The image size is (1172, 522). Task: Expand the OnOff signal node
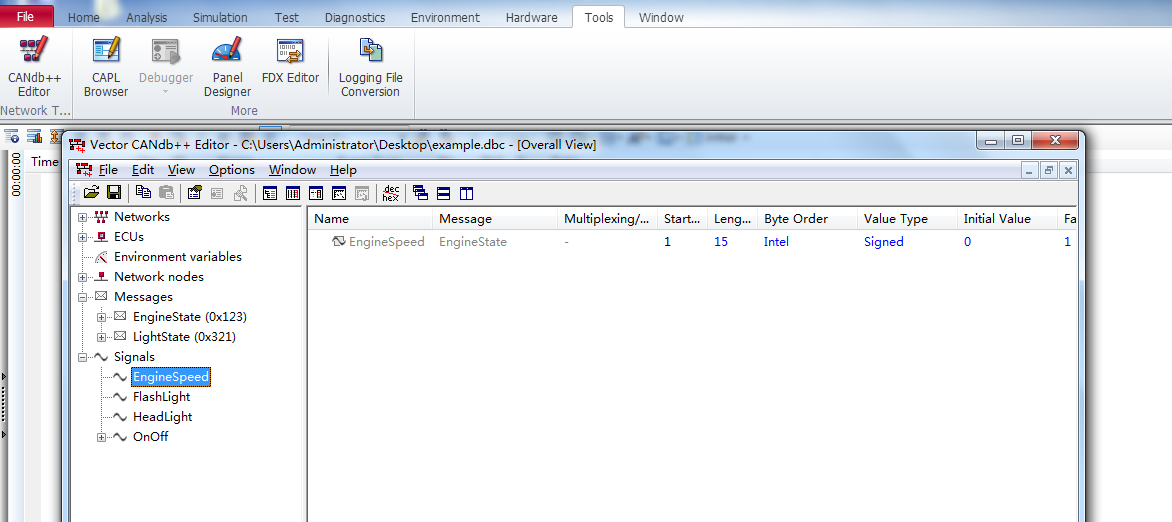pyautogui.click(x=102, y=437)
